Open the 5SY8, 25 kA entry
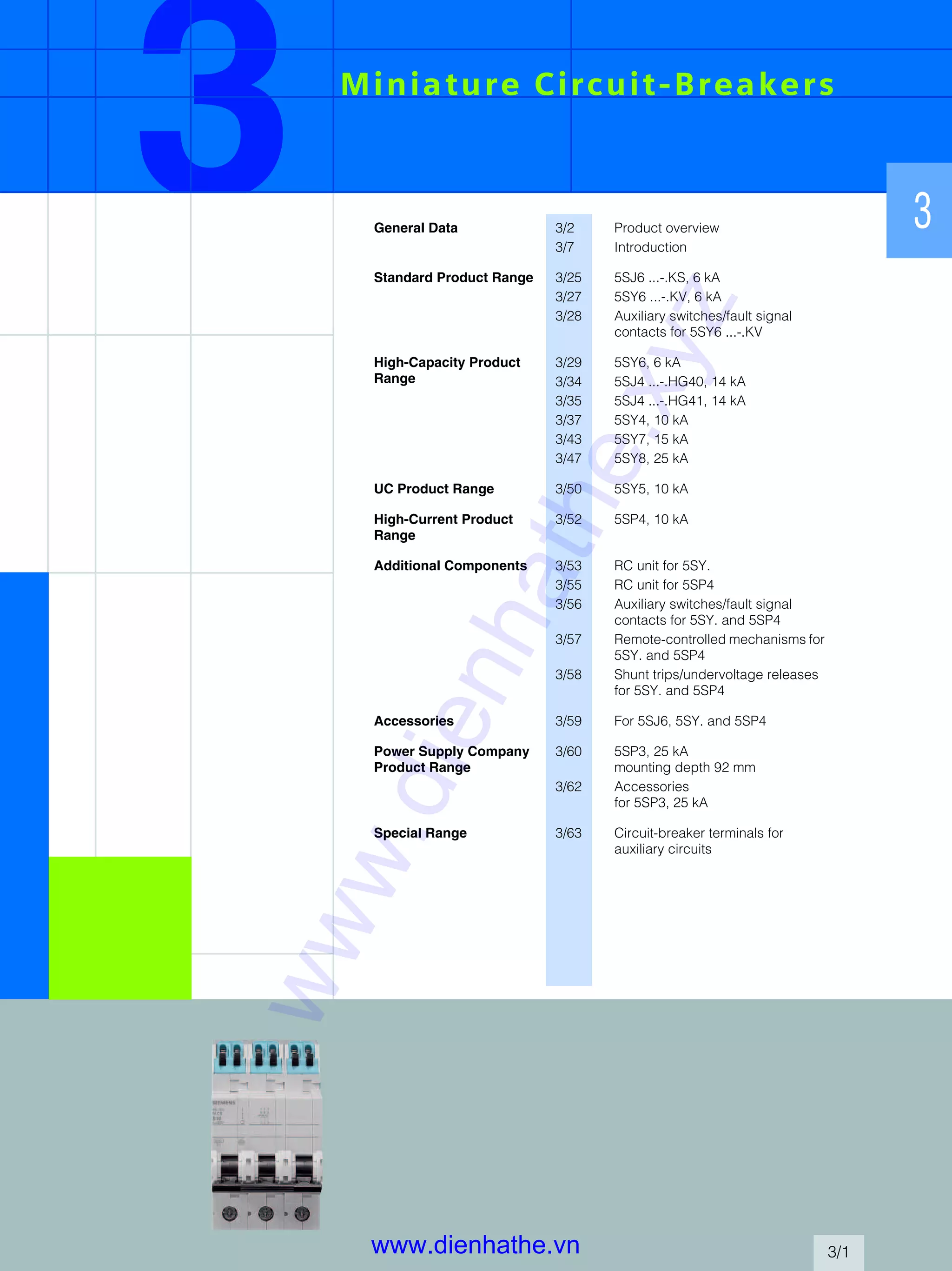This screenshot has width=952, height=1271. tap(651, 459)
